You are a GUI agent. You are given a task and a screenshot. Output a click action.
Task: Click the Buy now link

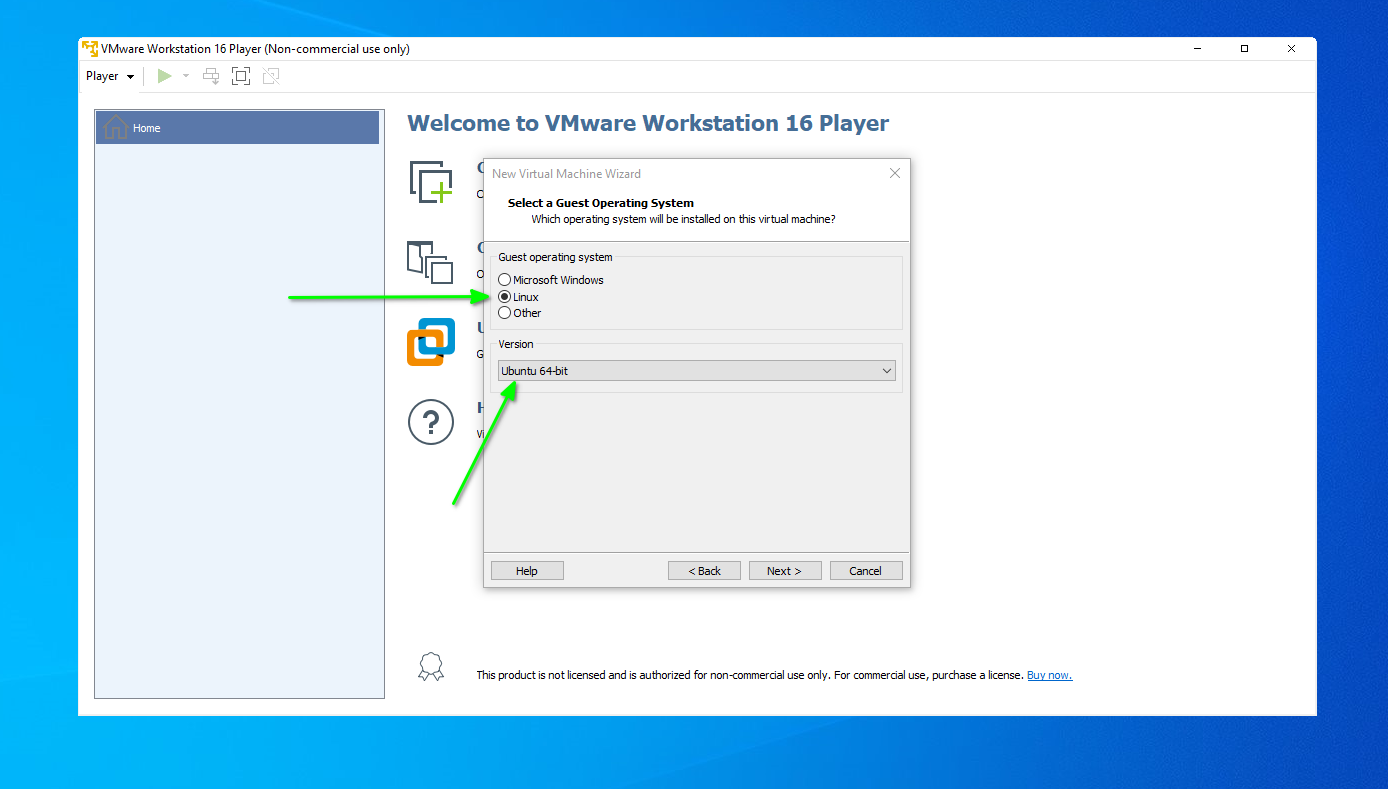(x=1048, y=674)
